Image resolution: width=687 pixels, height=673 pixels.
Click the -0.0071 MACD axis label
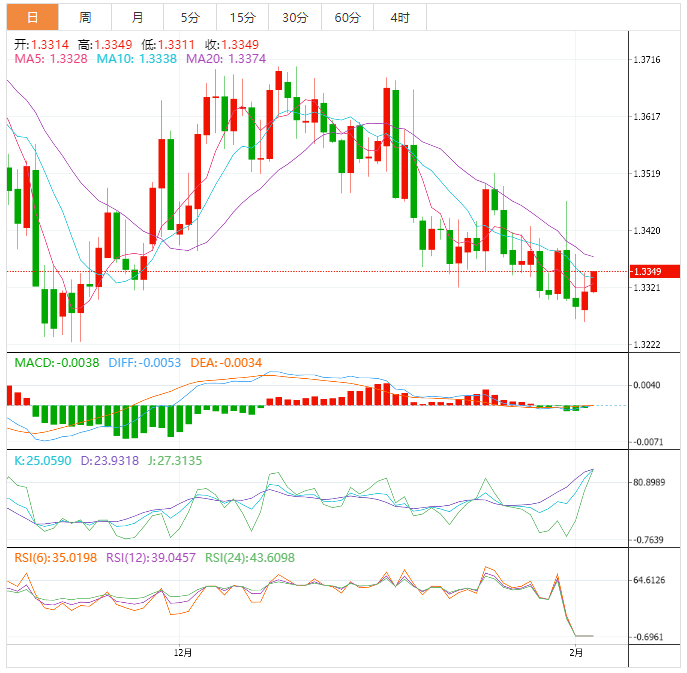[x=648, y=442]
